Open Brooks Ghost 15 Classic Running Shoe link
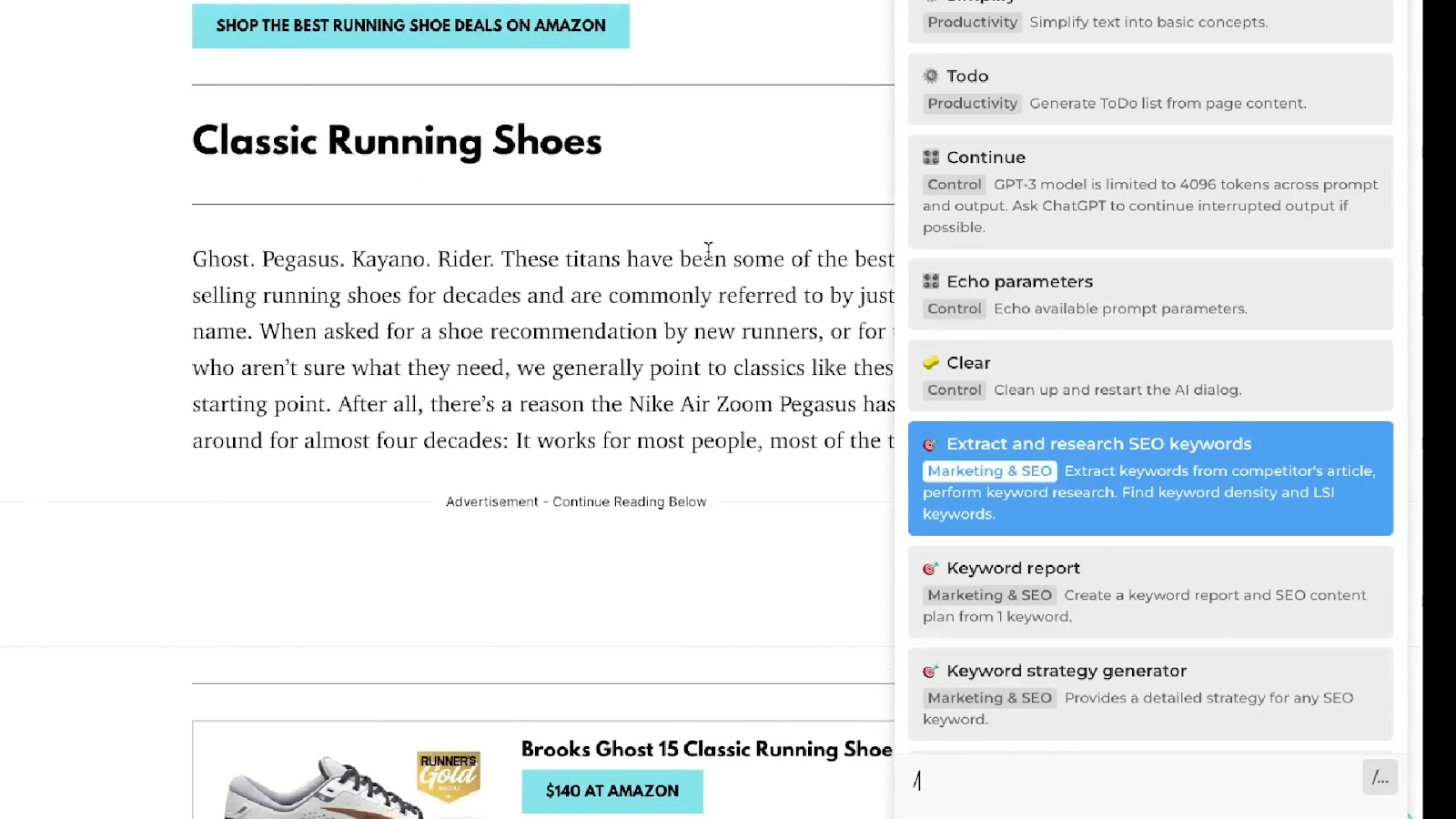Viewport: 1456px width, 819px height. coord(706,749)
